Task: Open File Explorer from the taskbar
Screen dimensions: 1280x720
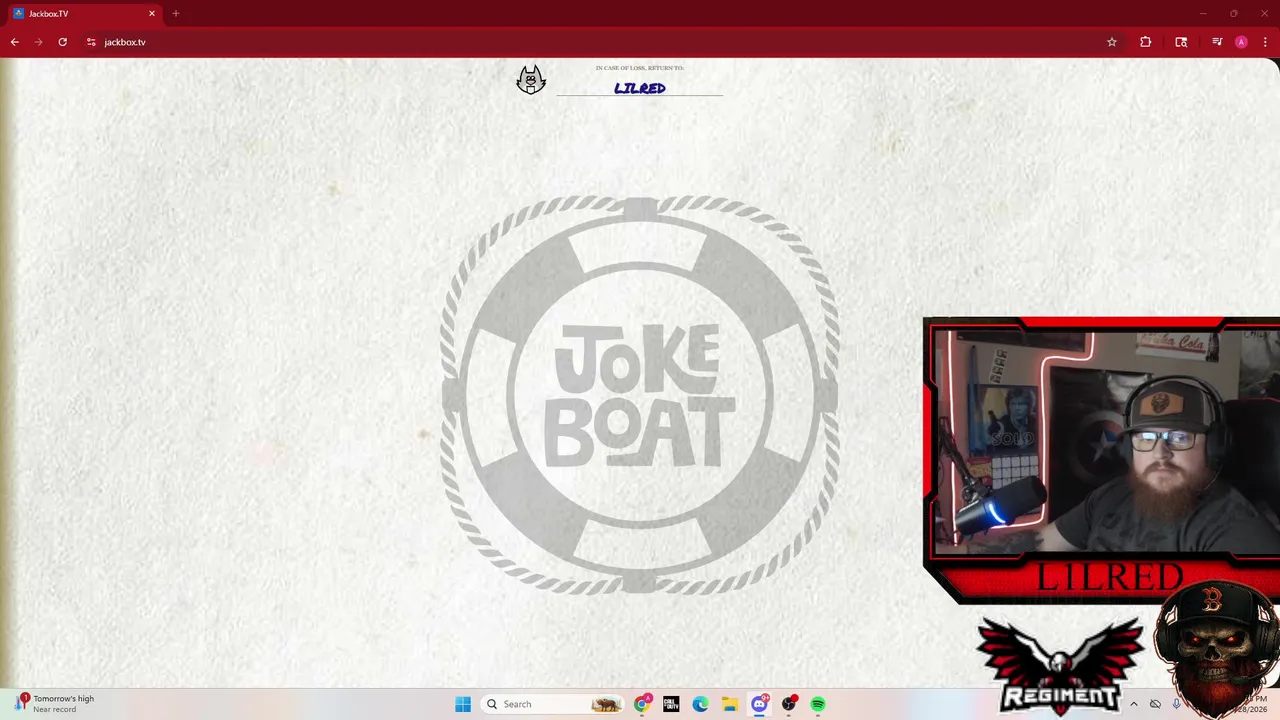Action: [730, 704]
